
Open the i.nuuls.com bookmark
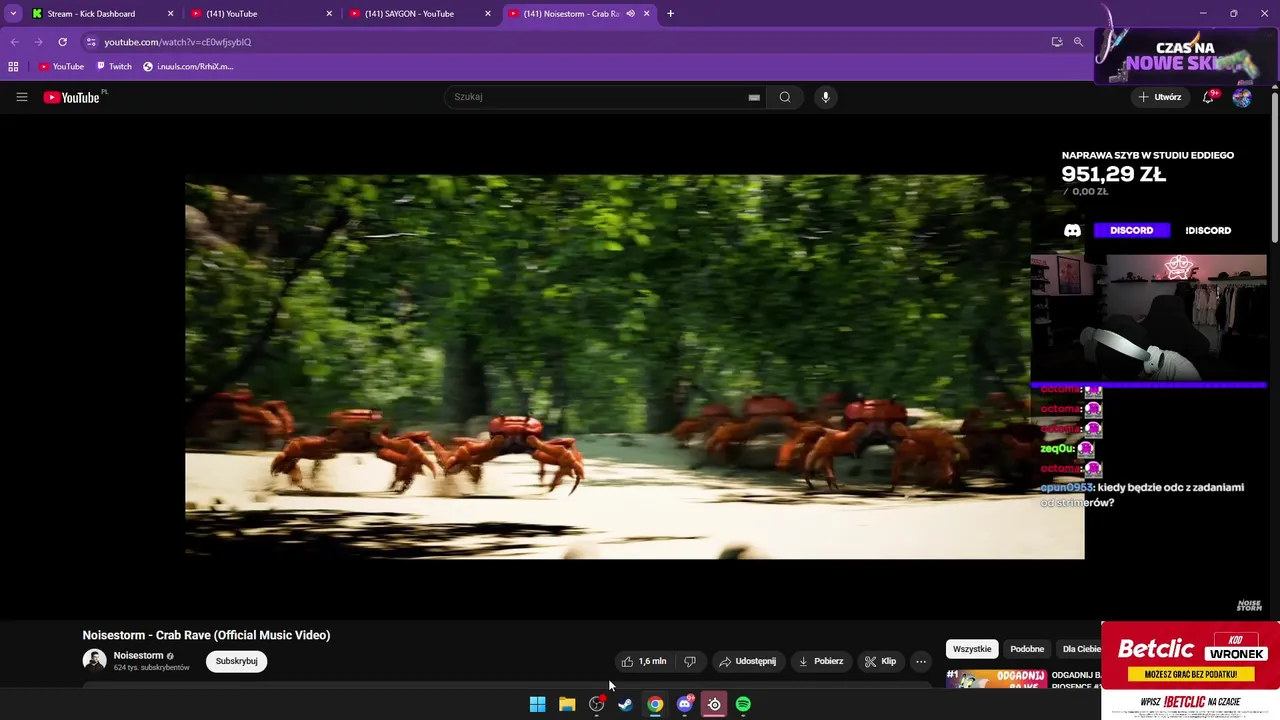[x=188, y=66]
